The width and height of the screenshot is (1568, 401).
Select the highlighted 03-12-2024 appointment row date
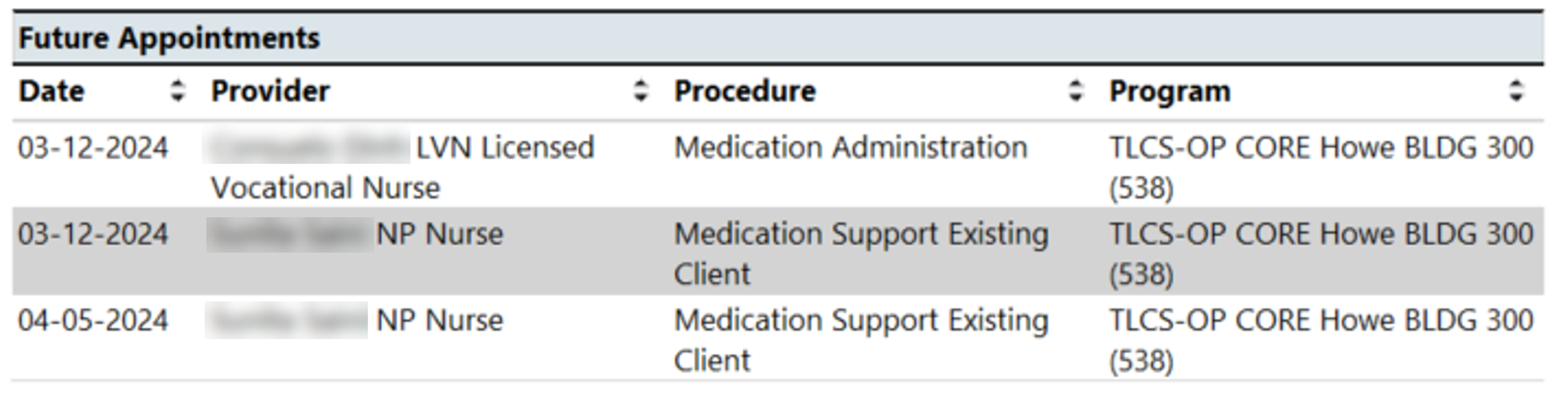(93, 234)
